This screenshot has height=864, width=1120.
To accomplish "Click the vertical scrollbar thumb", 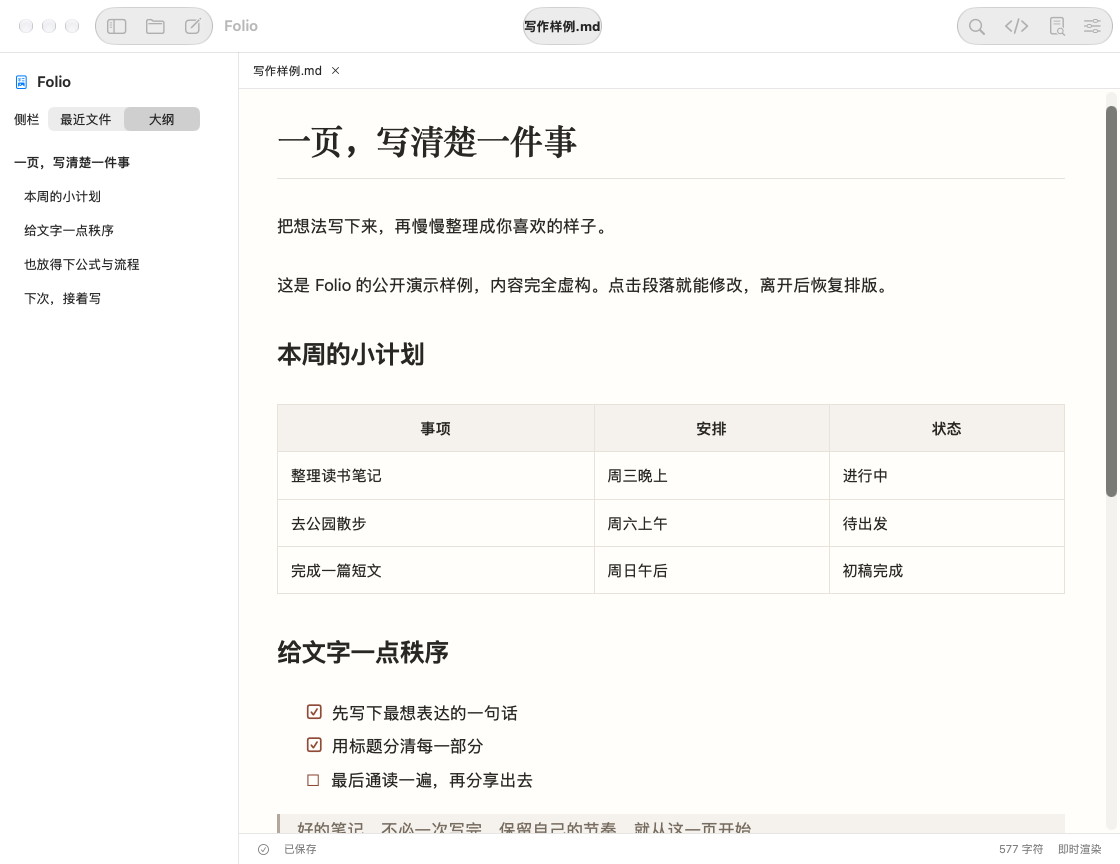I will coord(1111,301).
